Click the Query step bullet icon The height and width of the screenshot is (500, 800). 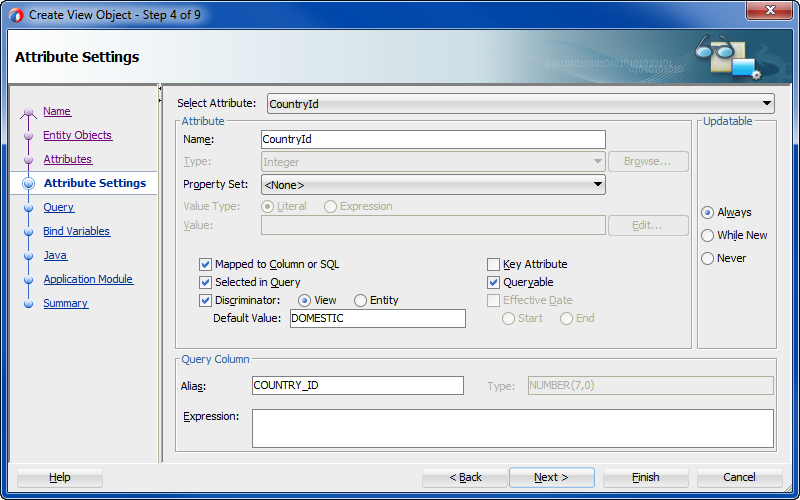pyautogui.click(x=29, y=208)
